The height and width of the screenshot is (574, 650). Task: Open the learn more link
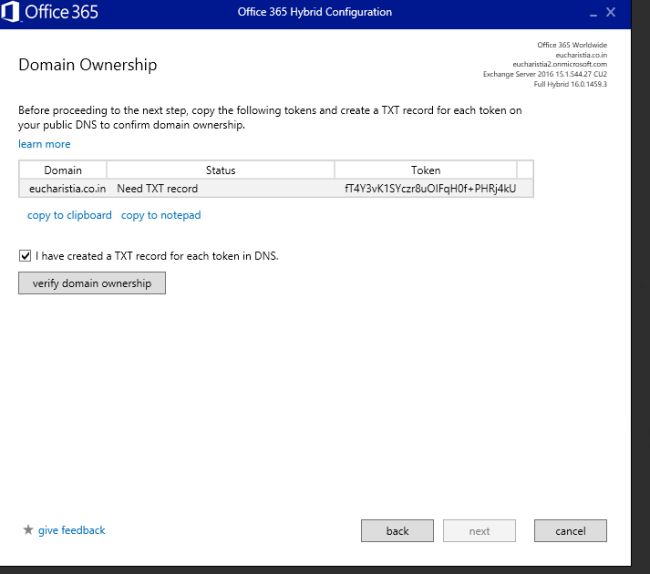(x=44, y=144)
